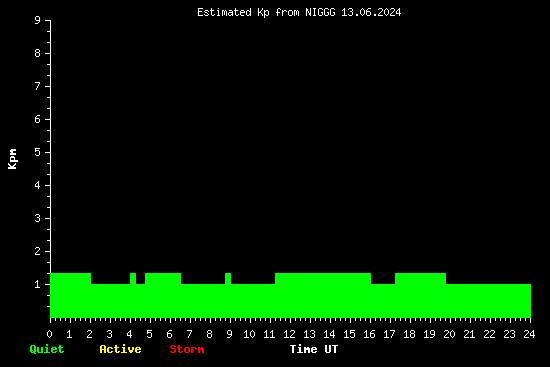Click the 'Time UT' axis label
The image size is (550, 367).
(x=314, y=349)
